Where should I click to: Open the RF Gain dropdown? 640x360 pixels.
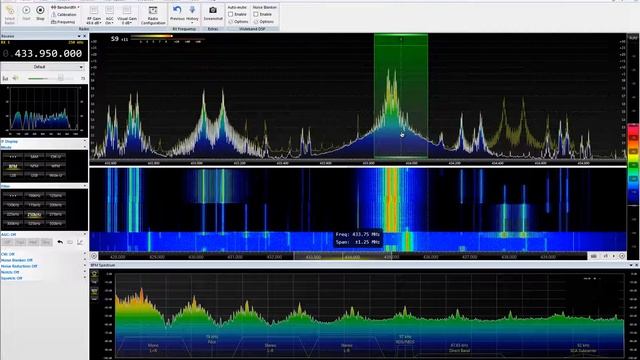coord(94,14)
